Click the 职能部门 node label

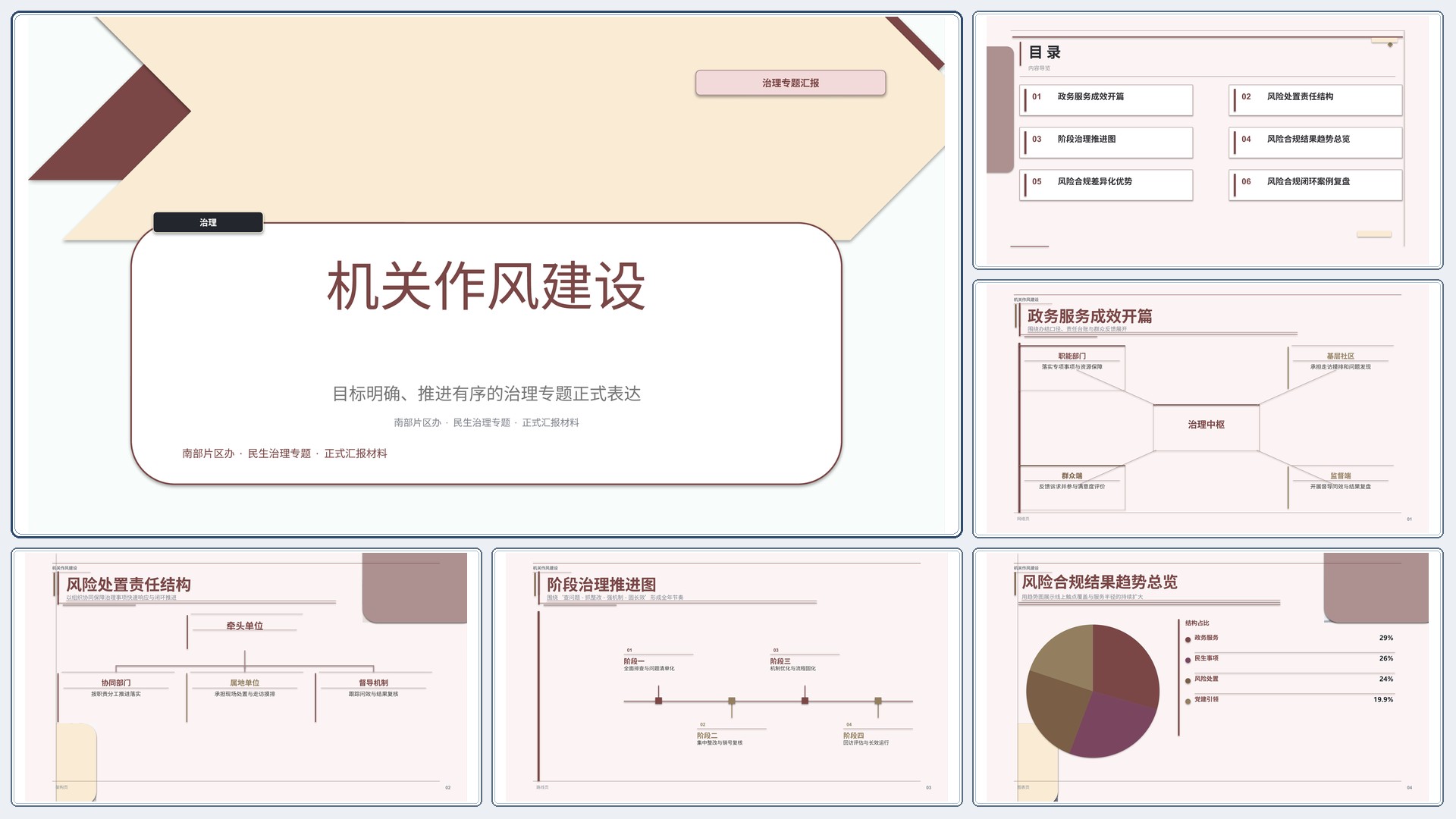tap(1072, 356)
